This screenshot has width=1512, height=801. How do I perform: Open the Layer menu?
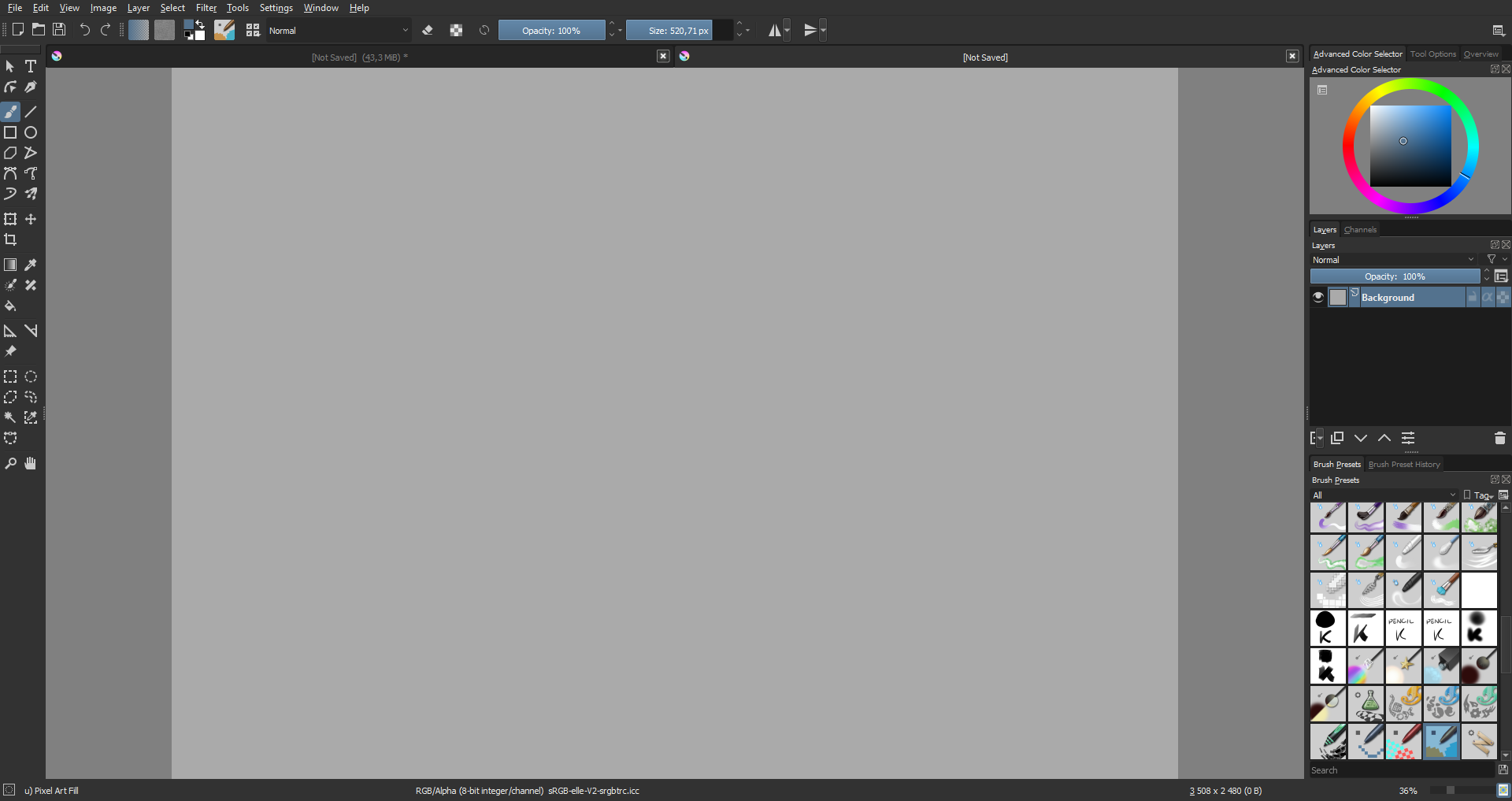(x=139, y=8)
